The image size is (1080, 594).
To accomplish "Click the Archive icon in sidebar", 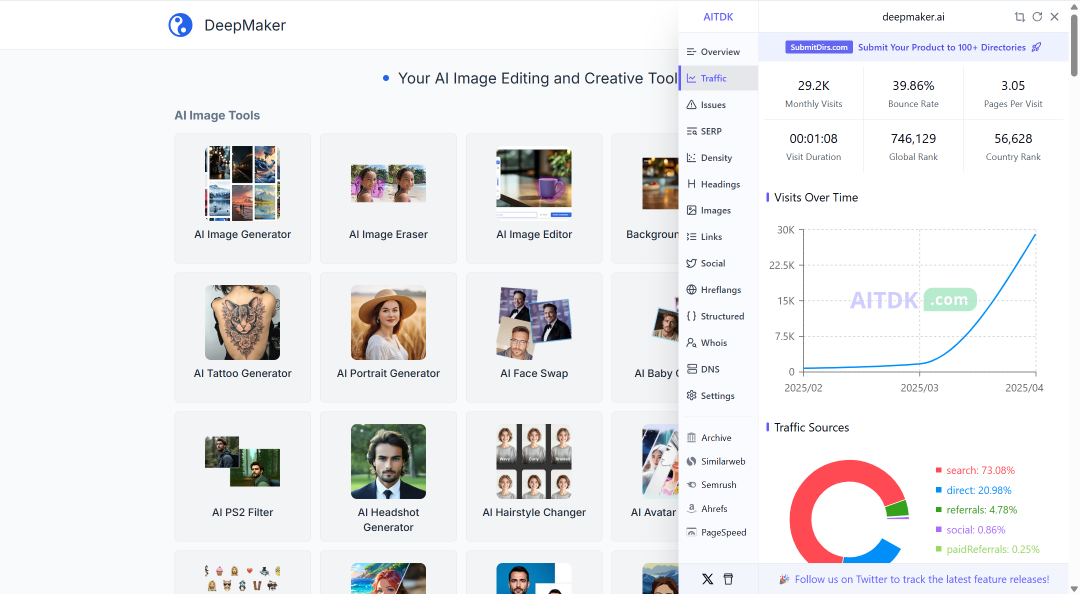I will [692, 438].
